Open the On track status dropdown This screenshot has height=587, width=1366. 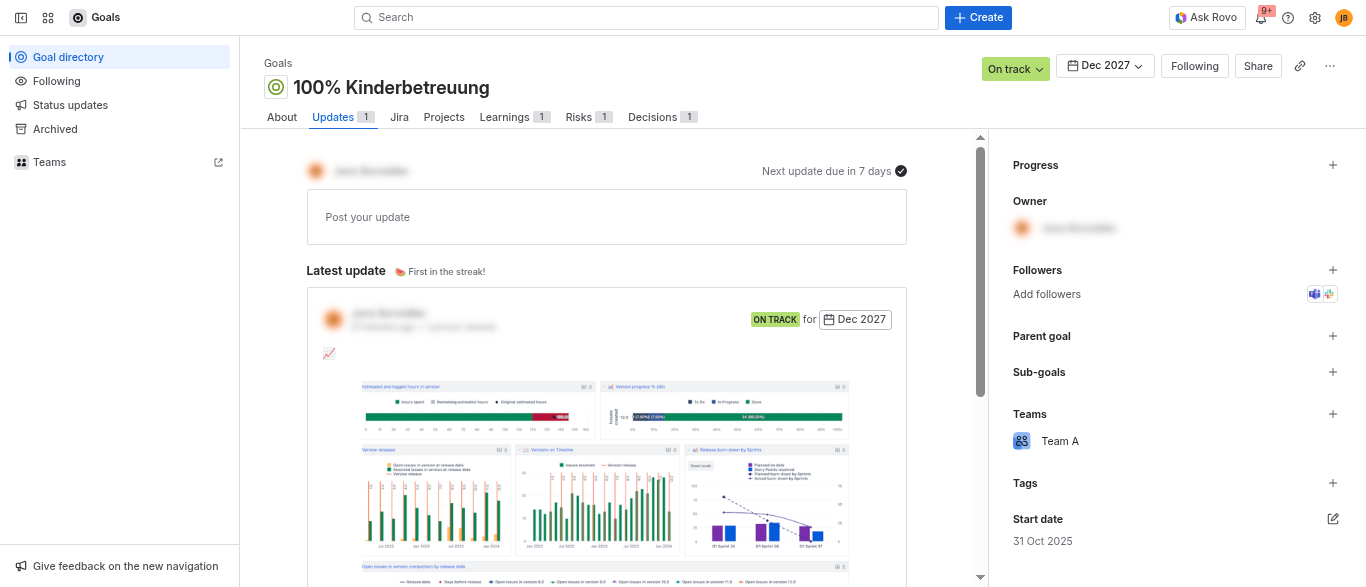[x=1016, y=69]
